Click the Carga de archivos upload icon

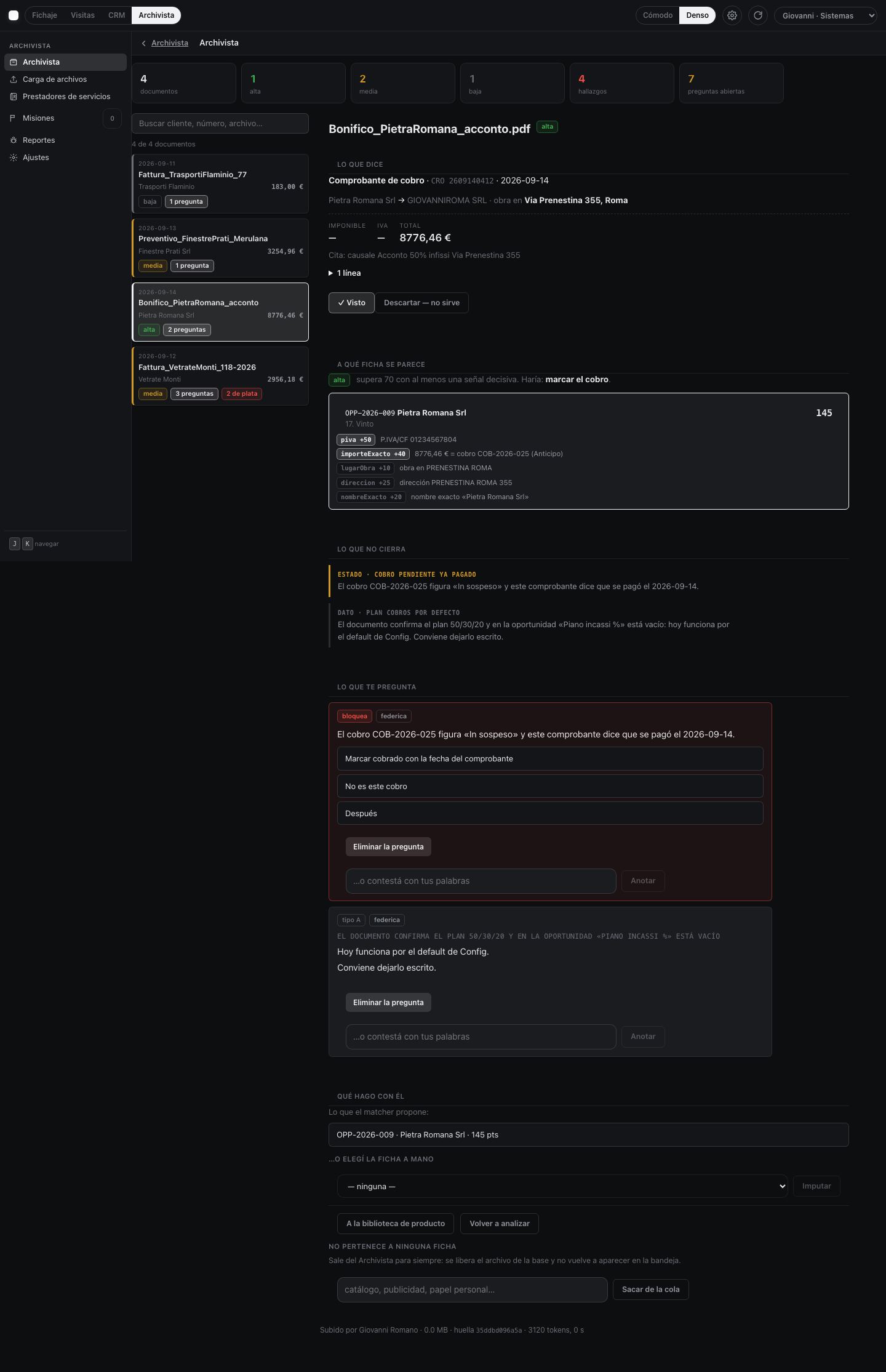click(14, 79)
